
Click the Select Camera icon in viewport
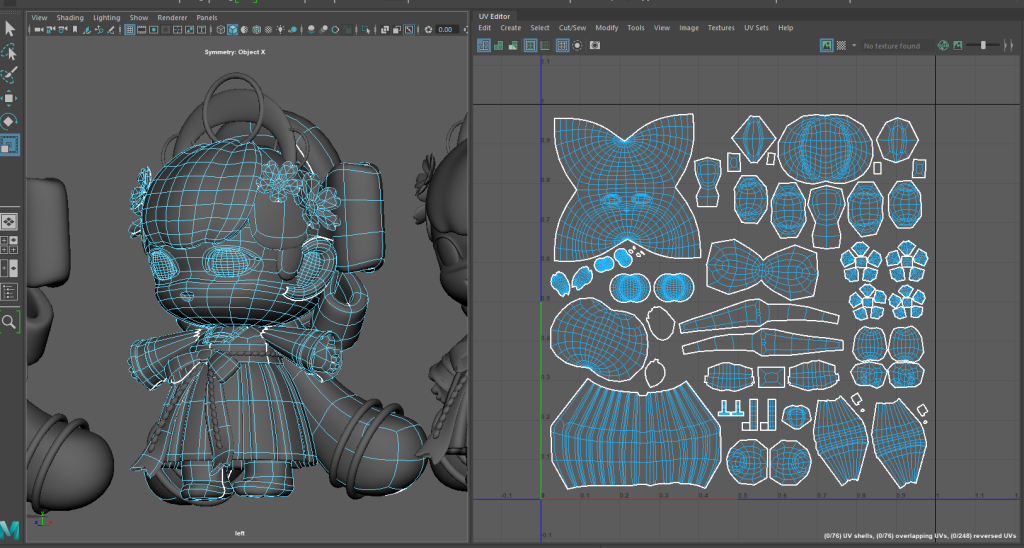click(x=39, y=29)
